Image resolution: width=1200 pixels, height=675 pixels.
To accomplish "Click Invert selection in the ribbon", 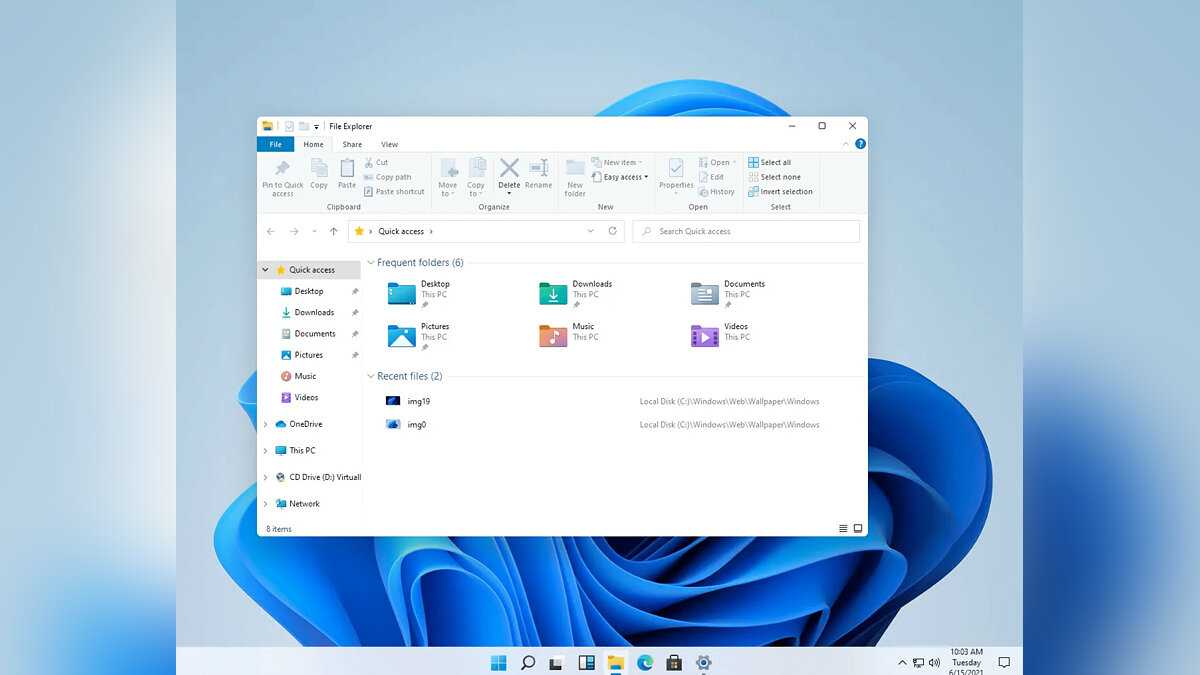I will coord(780,191).
